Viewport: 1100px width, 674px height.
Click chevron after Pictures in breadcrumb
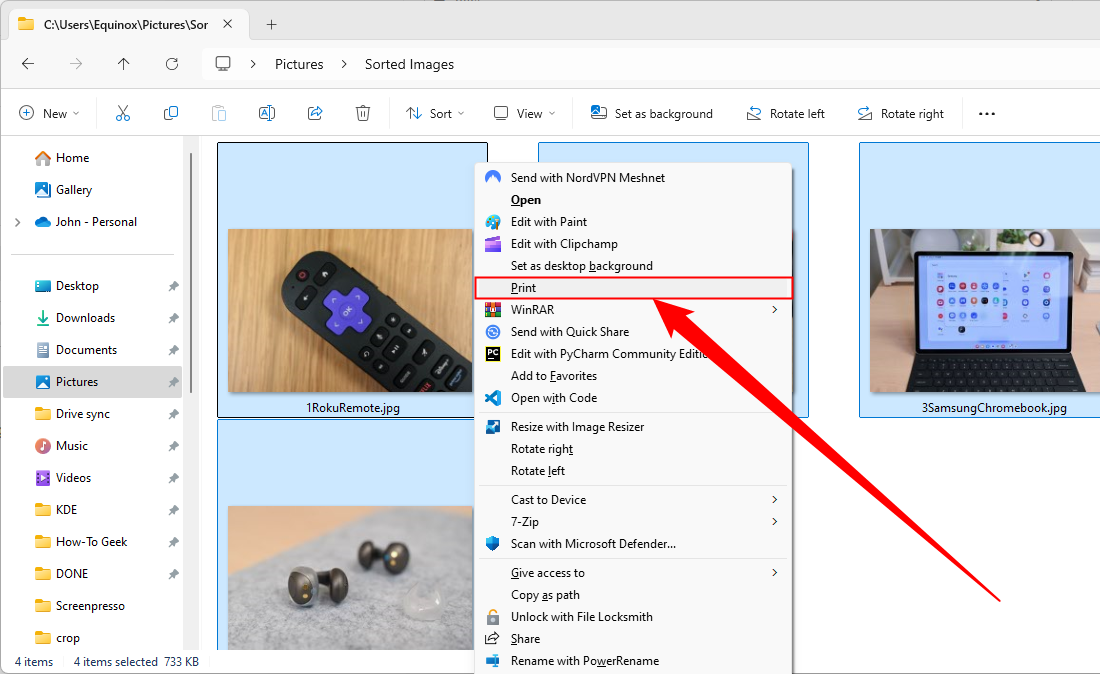pyautogui.click(x=344, y=64)
